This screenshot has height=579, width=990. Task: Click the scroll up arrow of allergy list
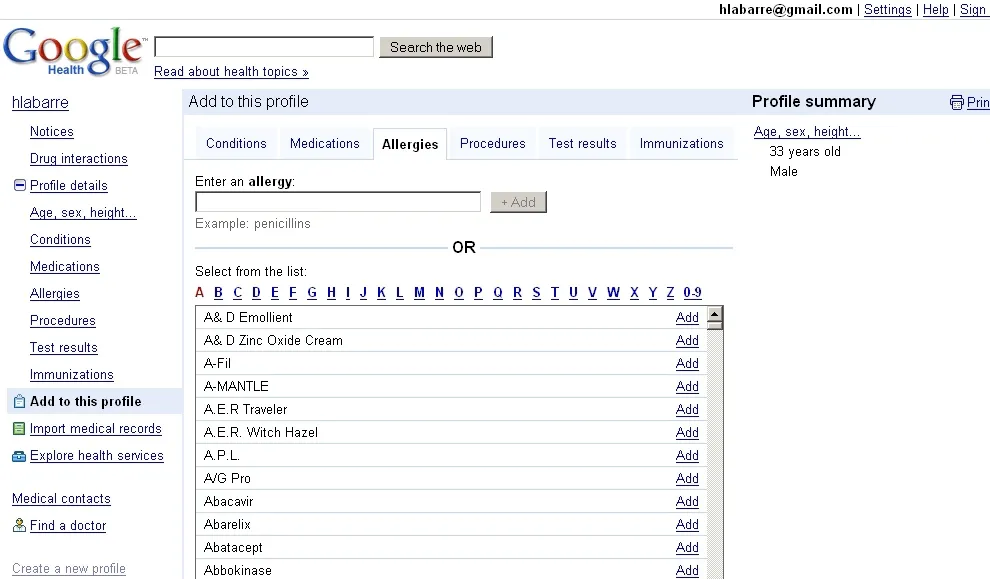click(x=715, y=314)
